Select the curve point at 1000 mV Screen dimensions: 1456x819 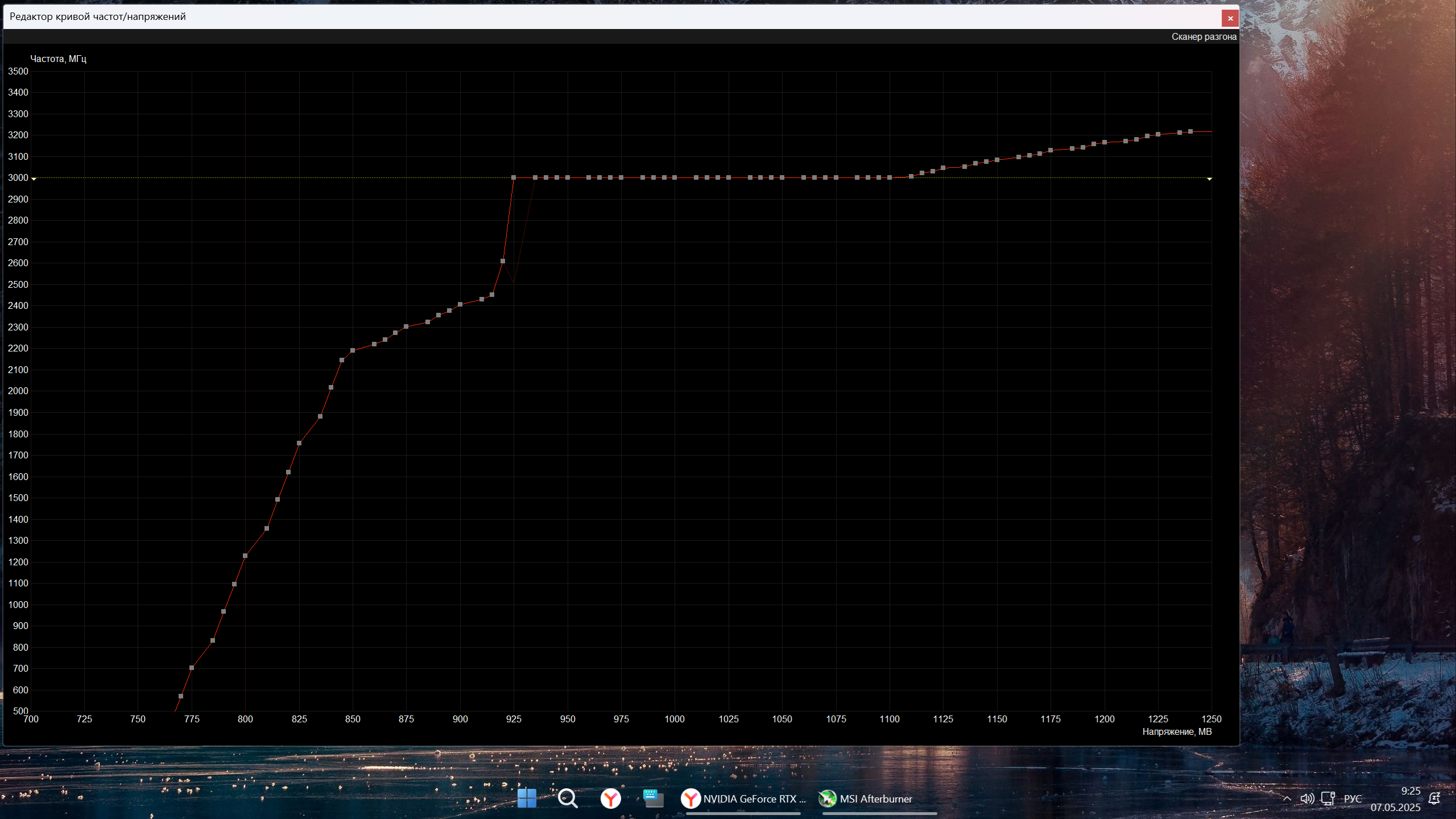[x=675, y=177]
